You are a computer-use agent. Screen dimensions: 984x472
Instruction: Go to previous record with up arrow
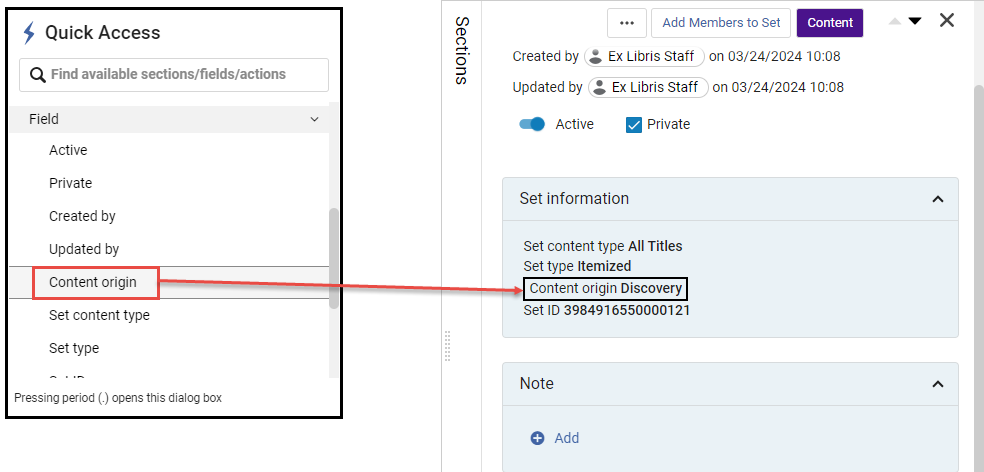(x=894, y=22)
